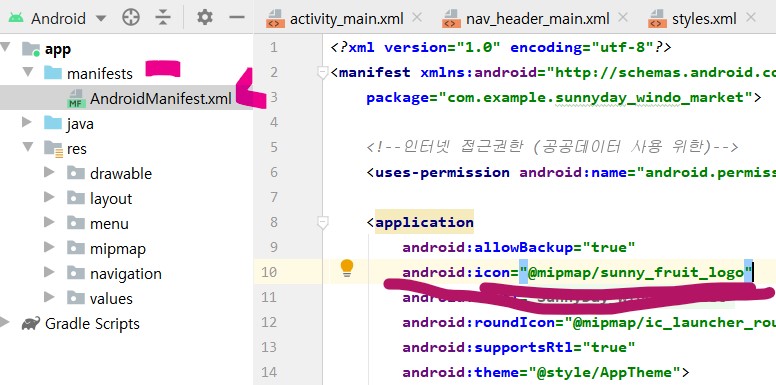Select AndroidManifest.xml in the project tree

[161, 98]
